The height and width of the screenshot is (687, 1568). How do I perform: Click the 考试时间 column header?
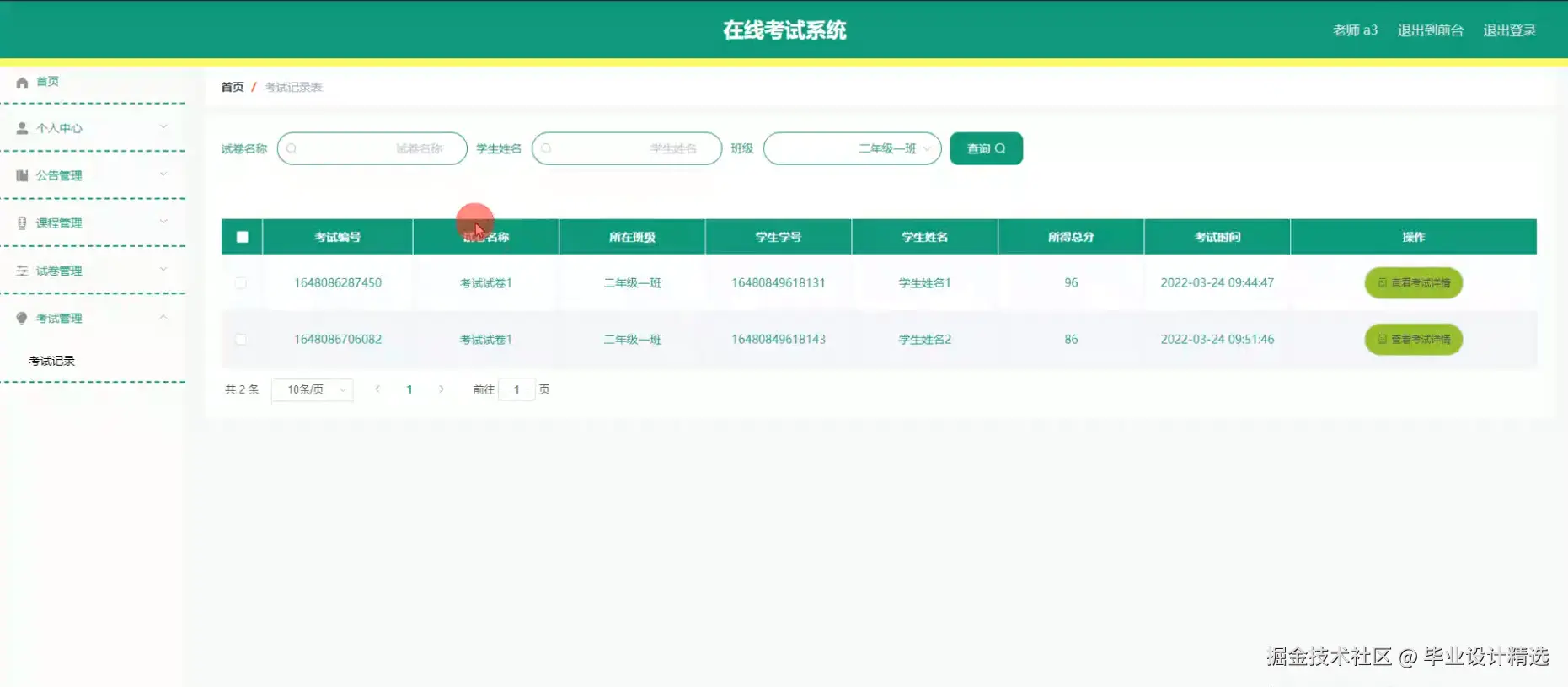coord(1217,237)
